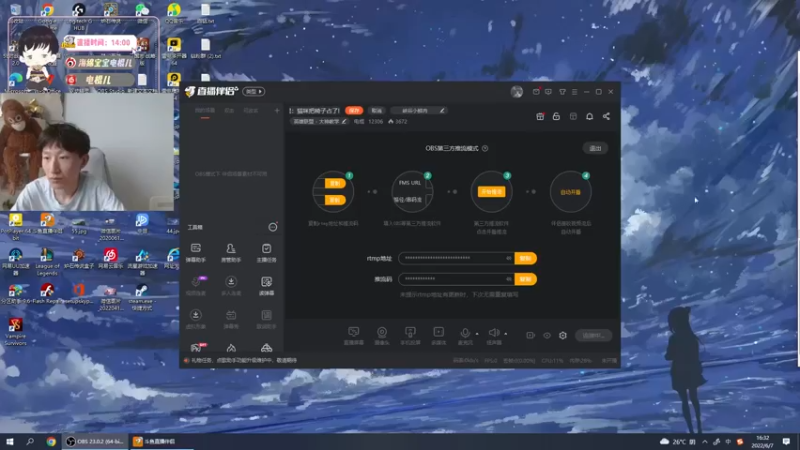
Task: Open the Windows notification center
Action: point(786,441)
